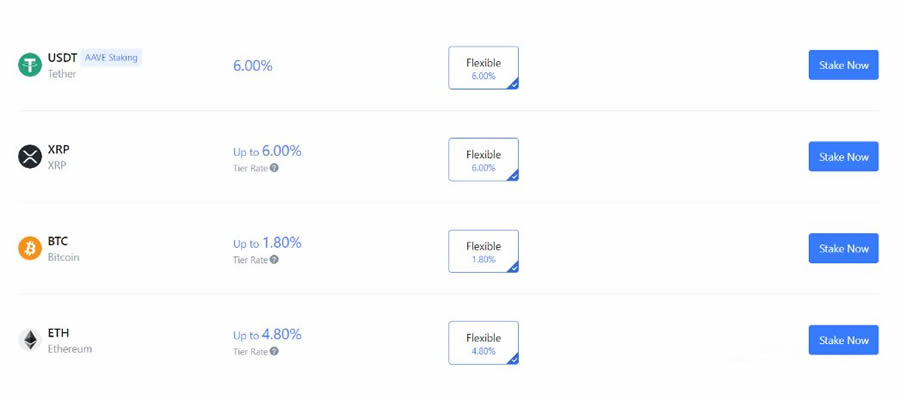Stake Now for USDT Tether
The height and width of the screenshot is (395, 900).
tap(843, 65)
